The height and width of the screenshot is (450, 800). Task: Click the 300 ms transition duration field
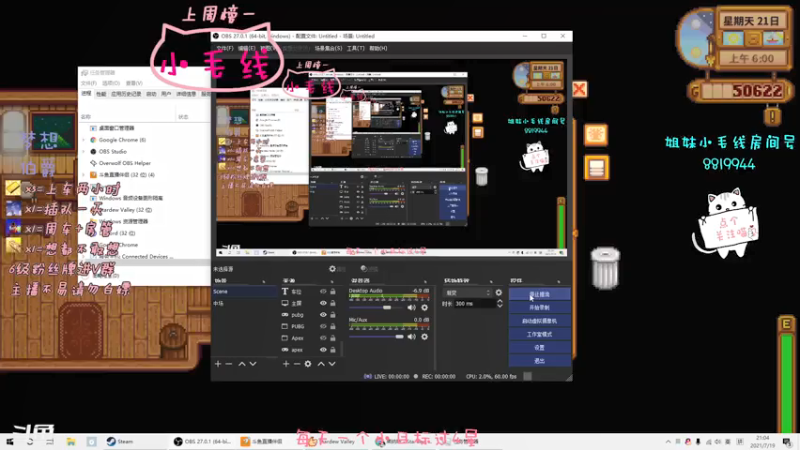[474, 304]
